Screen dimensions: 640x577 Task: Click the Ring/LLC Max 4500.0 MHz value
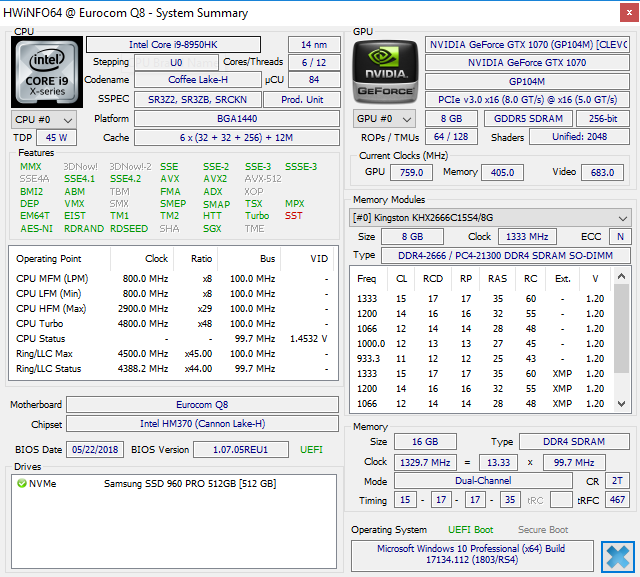coord(143,354)
